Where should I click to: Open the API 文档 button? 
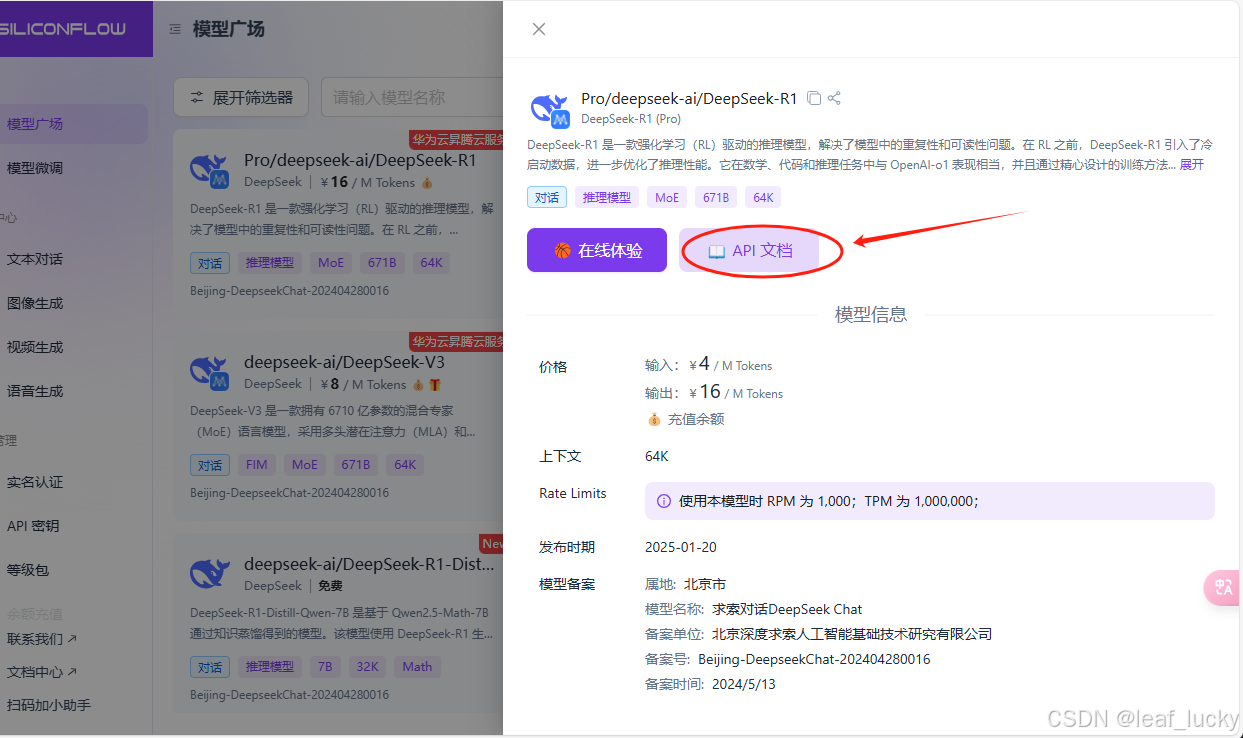(x=750, y=250)
